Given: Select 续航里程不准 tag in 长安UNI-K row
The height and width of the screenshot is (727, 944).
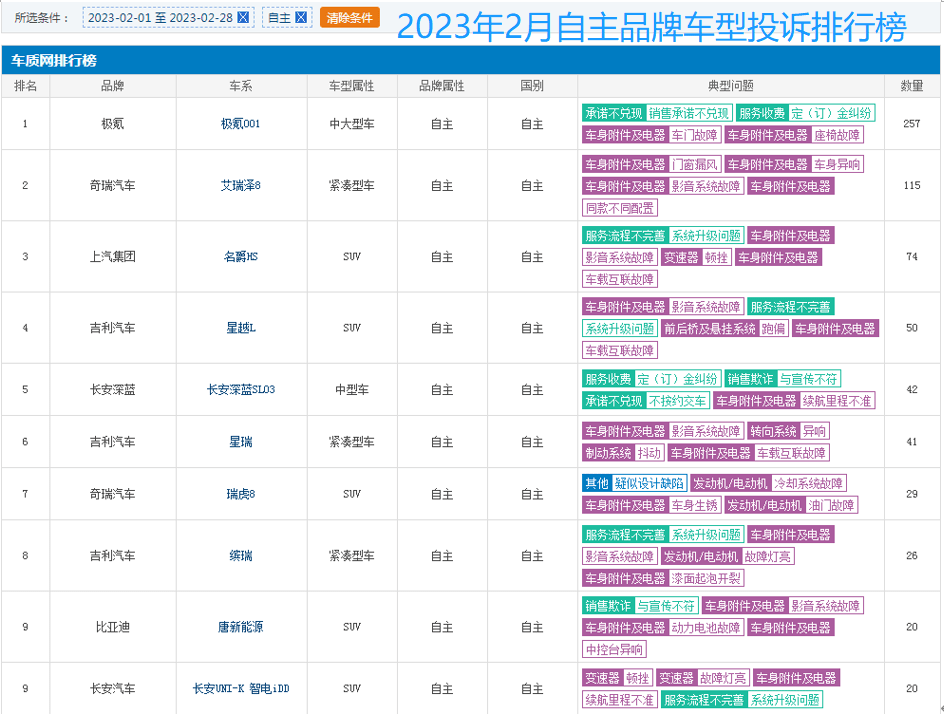Looking at the screenshot, I should coord(620,700).
